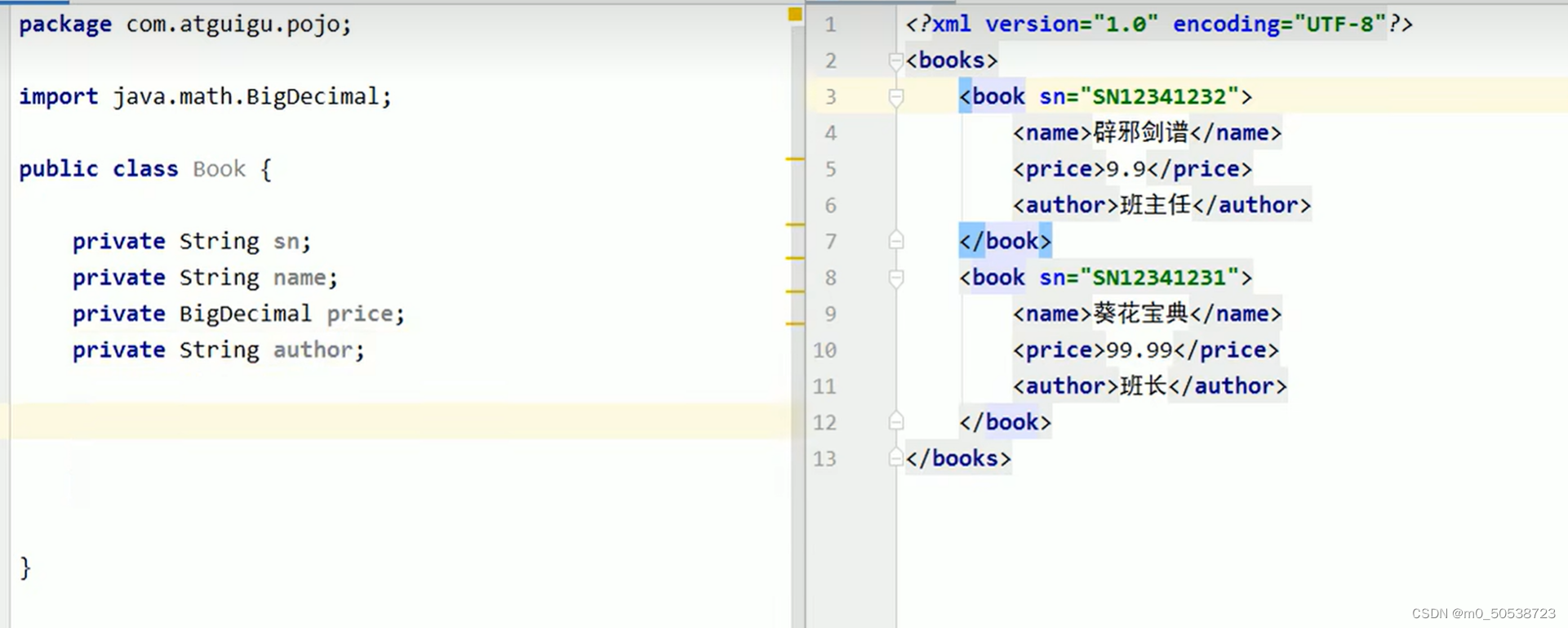Click the field name 'sn' in Java
The image size is (1568, 628).
pos(286,242)
